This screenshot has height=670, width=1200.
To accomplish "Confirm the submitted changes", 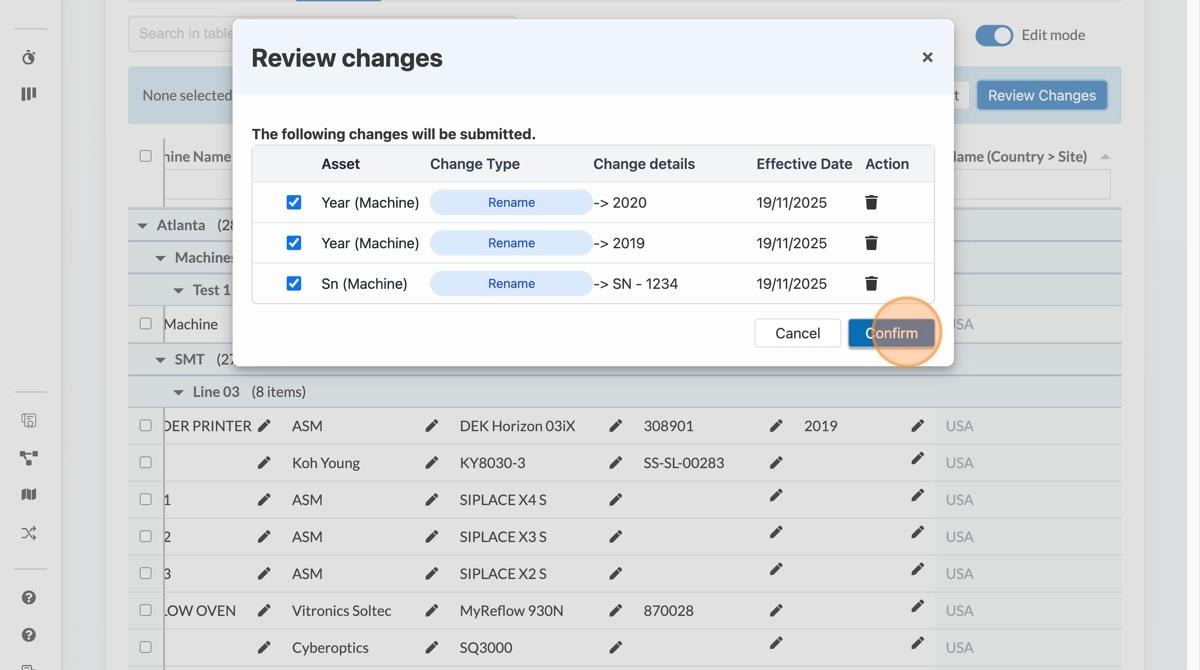I will [891, 333].
